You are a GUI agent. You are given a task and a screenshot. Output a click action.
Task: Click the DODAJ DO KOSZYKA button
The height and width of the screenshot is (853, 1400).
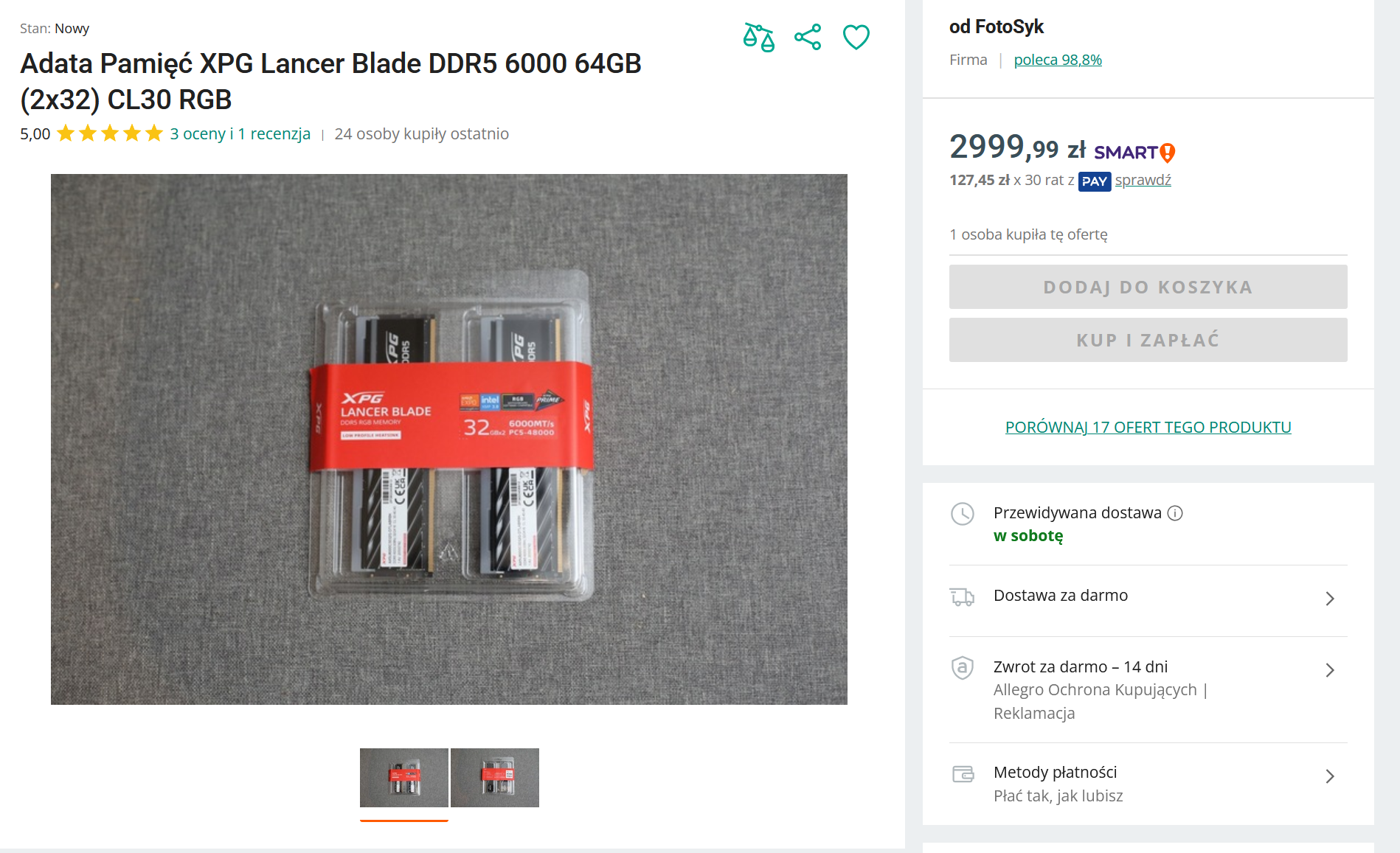pos(1148,287)
